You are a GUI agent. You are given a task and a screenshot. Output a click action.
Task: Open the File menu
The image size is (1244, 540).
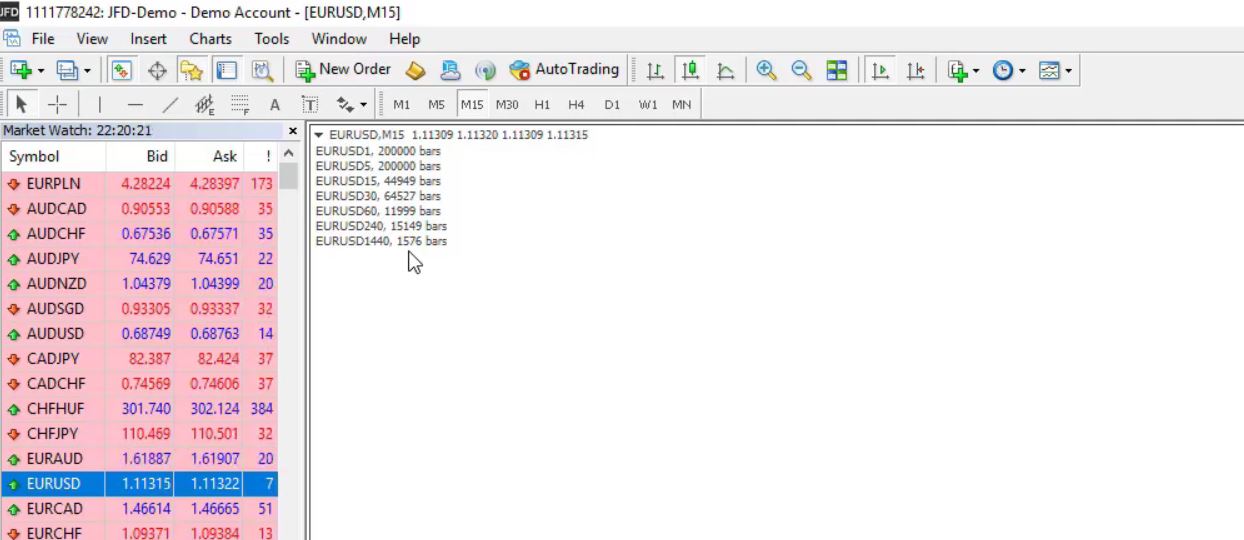[x=43, y=39]
